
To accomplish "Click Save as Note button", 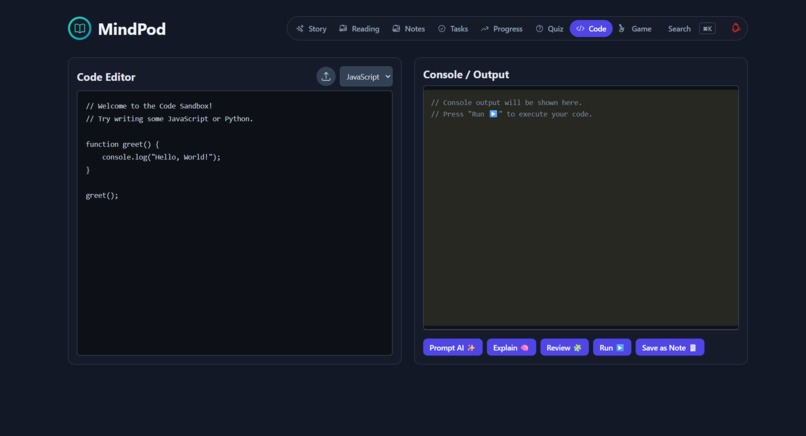I will pyautogui.click(x=669, y=348).
